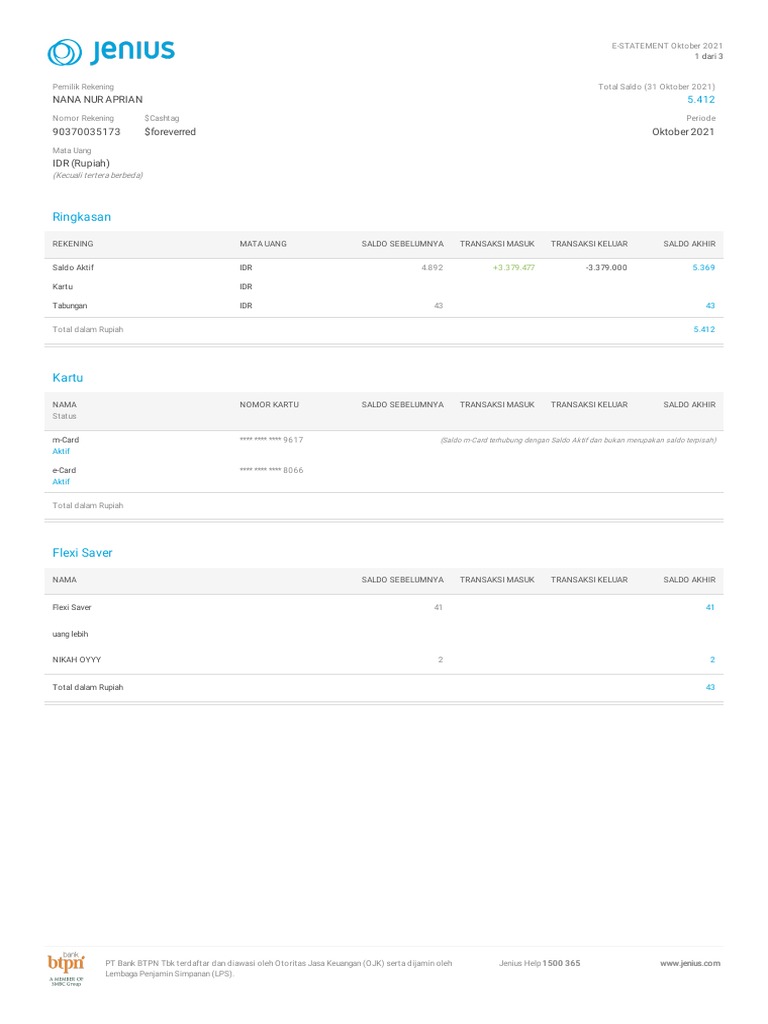
Task: Click the Jenius logo at top left
Action: coord(111,52)
